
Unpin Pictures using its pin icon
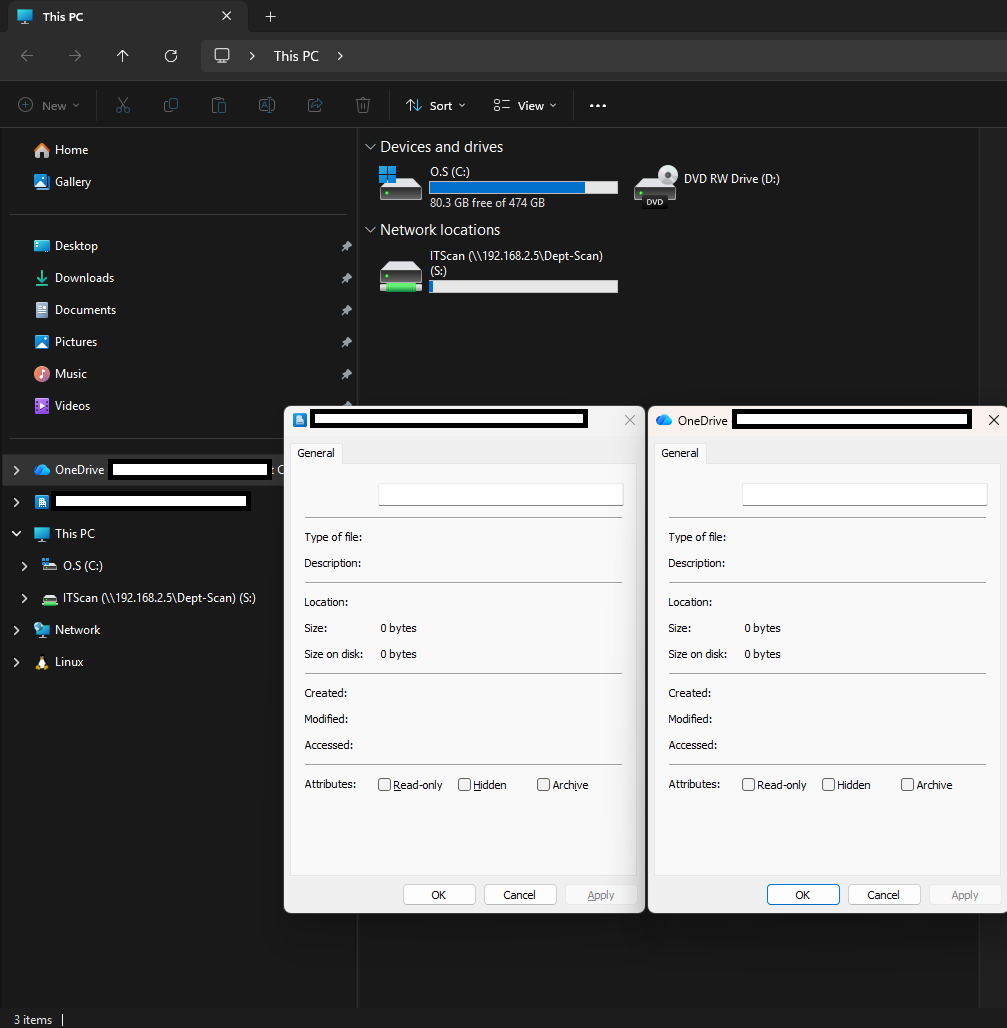[x=346, y=342]
